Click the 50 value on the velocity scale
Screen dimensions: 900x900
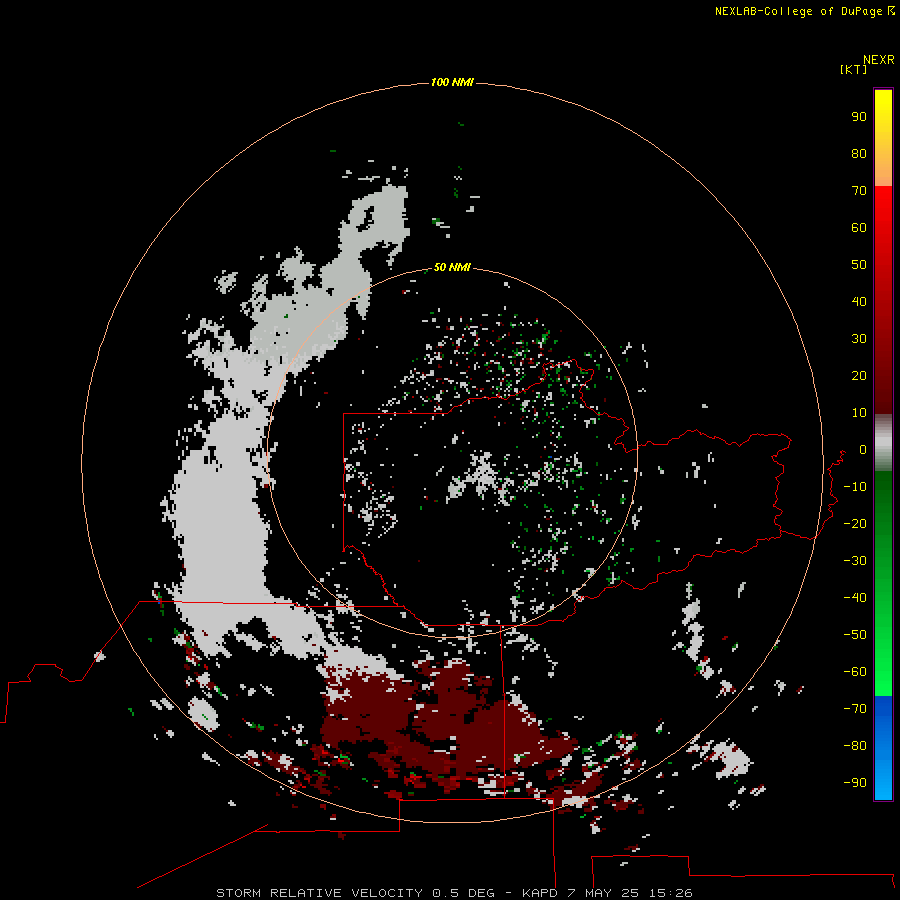[859, 265]
